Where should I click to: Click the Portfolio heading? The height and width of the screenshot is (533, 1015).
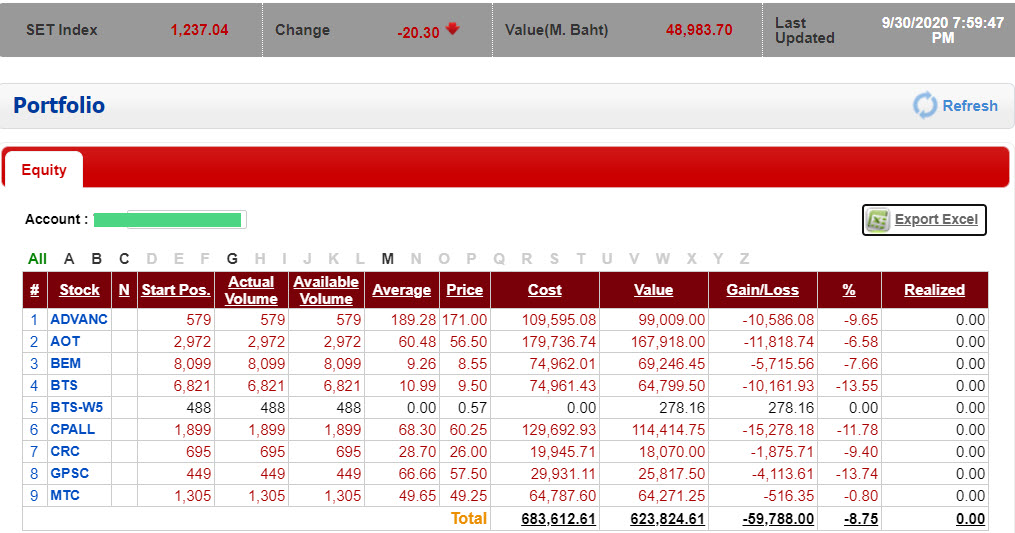pyautogui.click(x=59, y=106)
